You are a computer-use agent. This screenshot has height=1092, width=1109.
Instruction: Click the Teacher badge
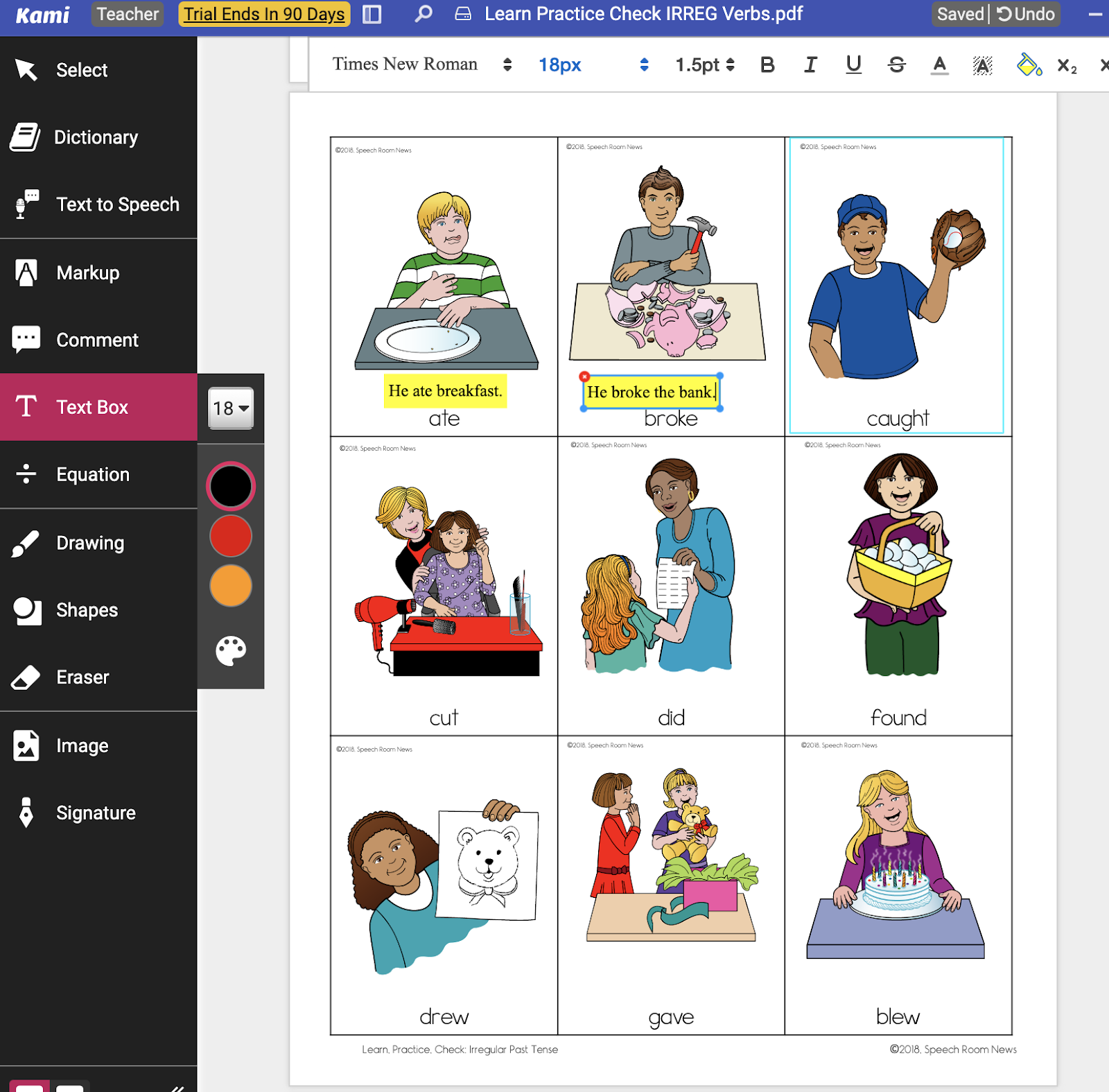coord(128,14)
